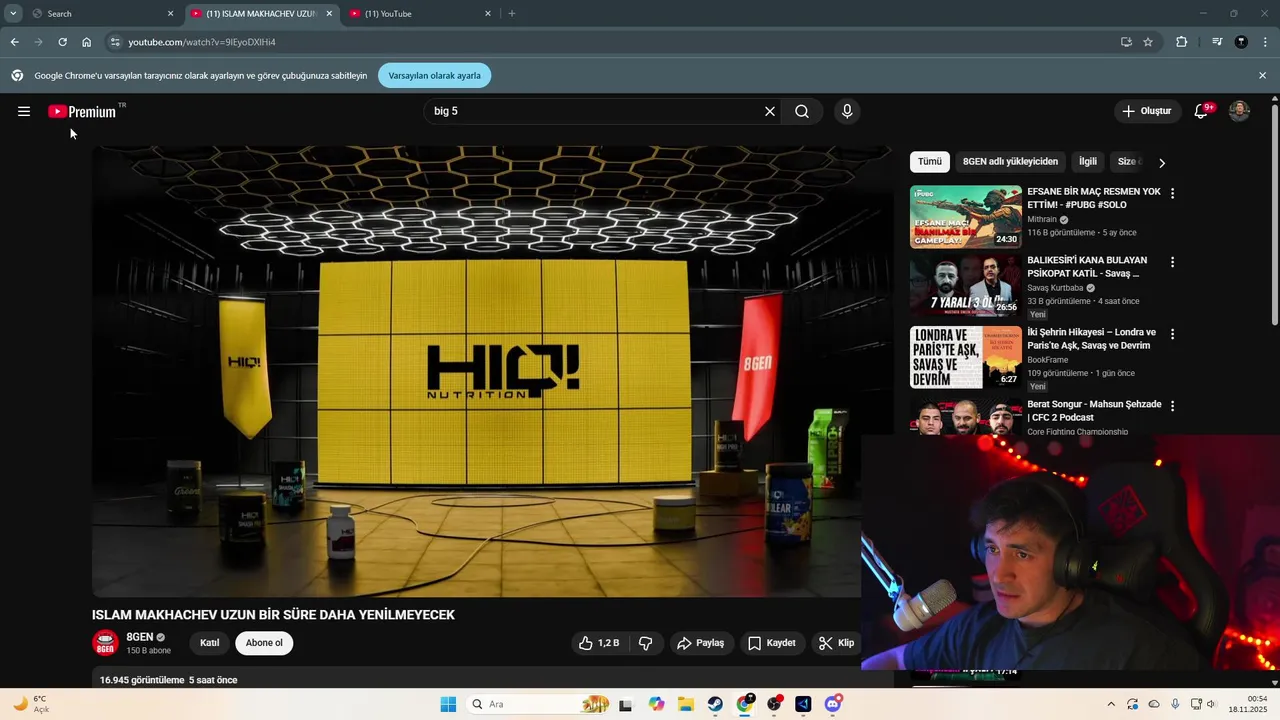Select the 8GEN adlı yükleyiciden chip
The width and height of the screenshot is (1280, 720).
[1010, 162]
